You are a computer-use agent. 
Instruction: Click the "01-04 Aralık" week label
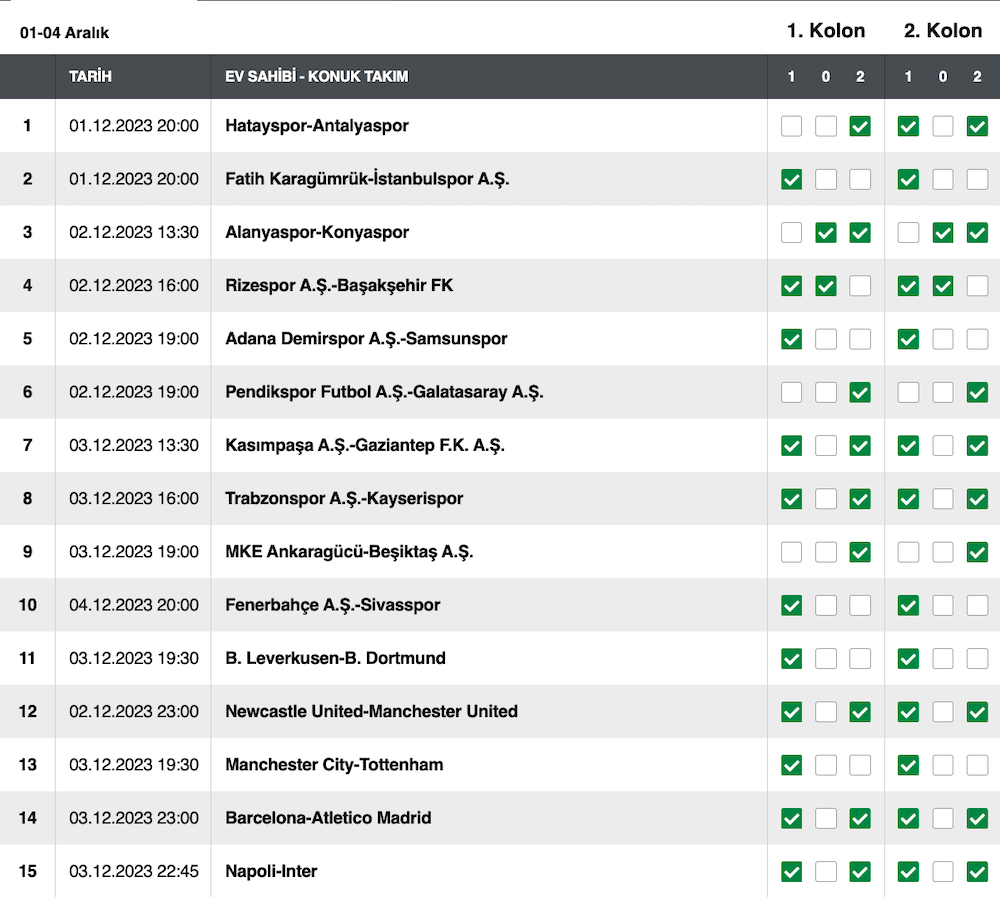(64, 33)
